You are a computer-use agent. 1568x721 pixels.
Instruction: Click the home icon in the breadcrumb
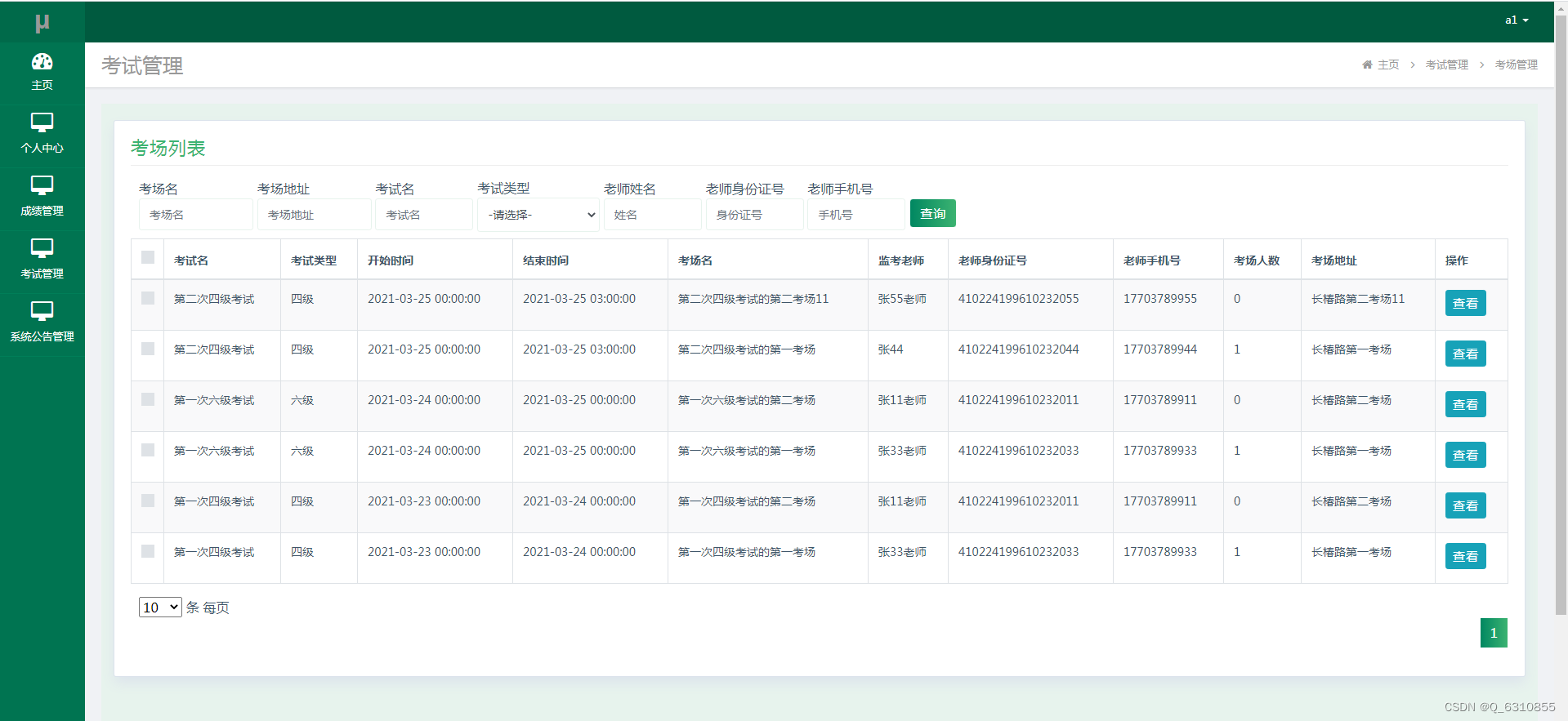pos(1367,65)
